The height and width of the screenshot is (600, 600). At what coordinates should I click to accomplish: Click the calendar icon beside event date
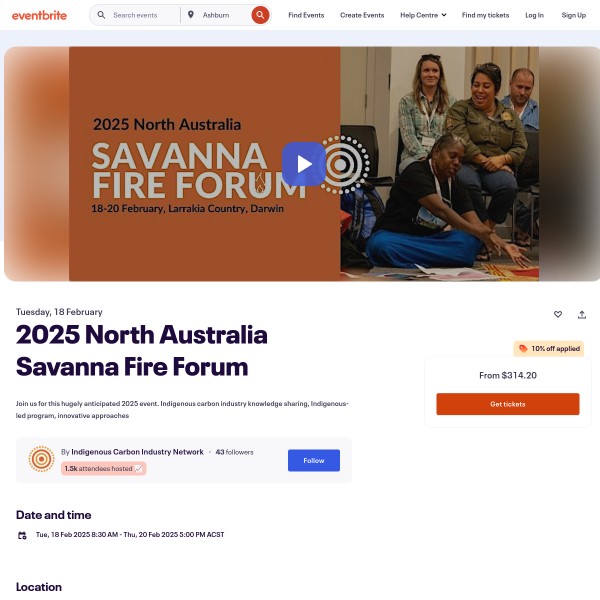[22, 535]
